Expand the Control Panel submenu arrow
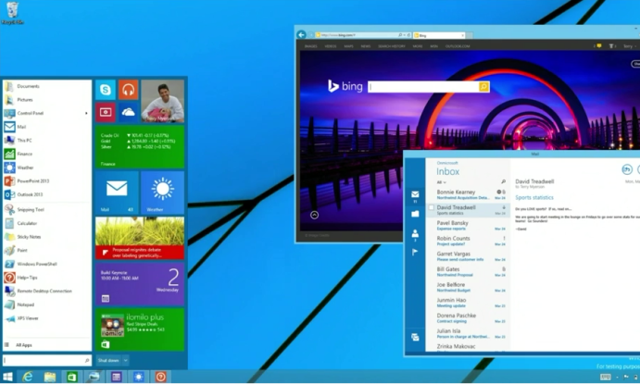The image size is (640, 384). (x=86, y=113)
